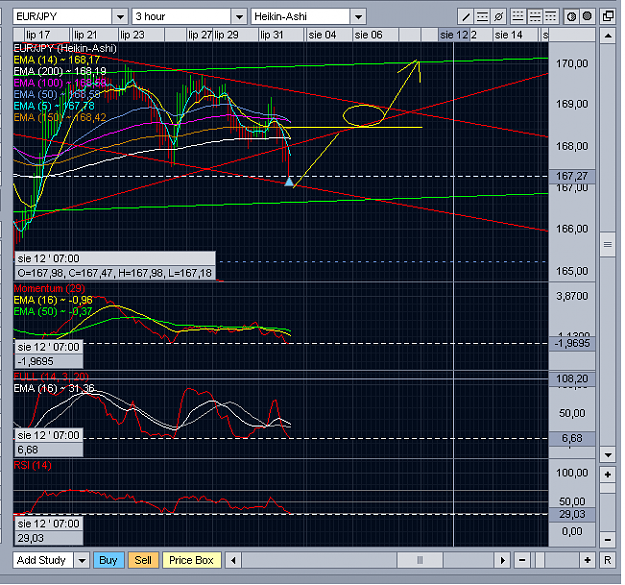This screenshot has height=585, width=625.
Task: Zoom in with bottom plus button
Action: pyautogui.click(x=588, y=560)
